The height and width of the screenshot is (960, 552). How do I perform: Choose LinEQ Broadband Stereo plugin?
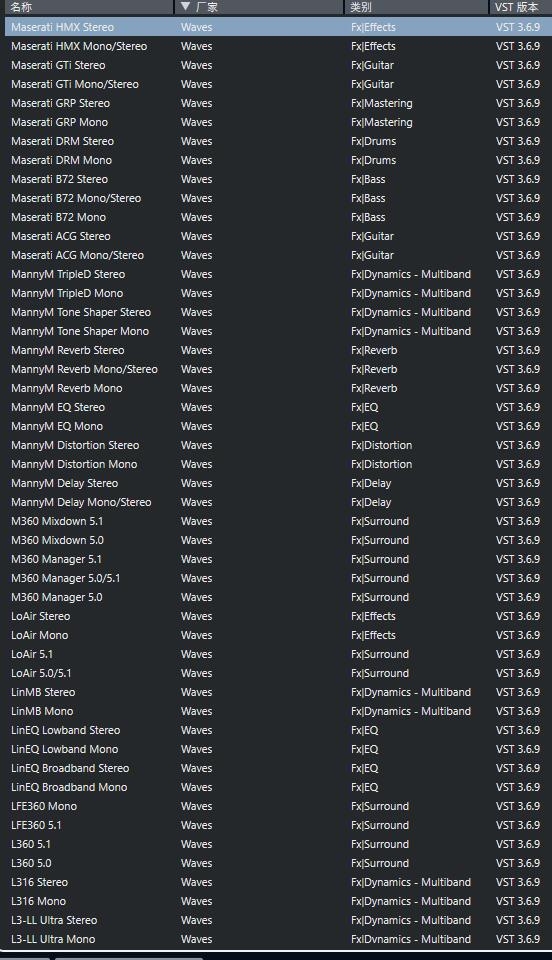pos(278,767)
